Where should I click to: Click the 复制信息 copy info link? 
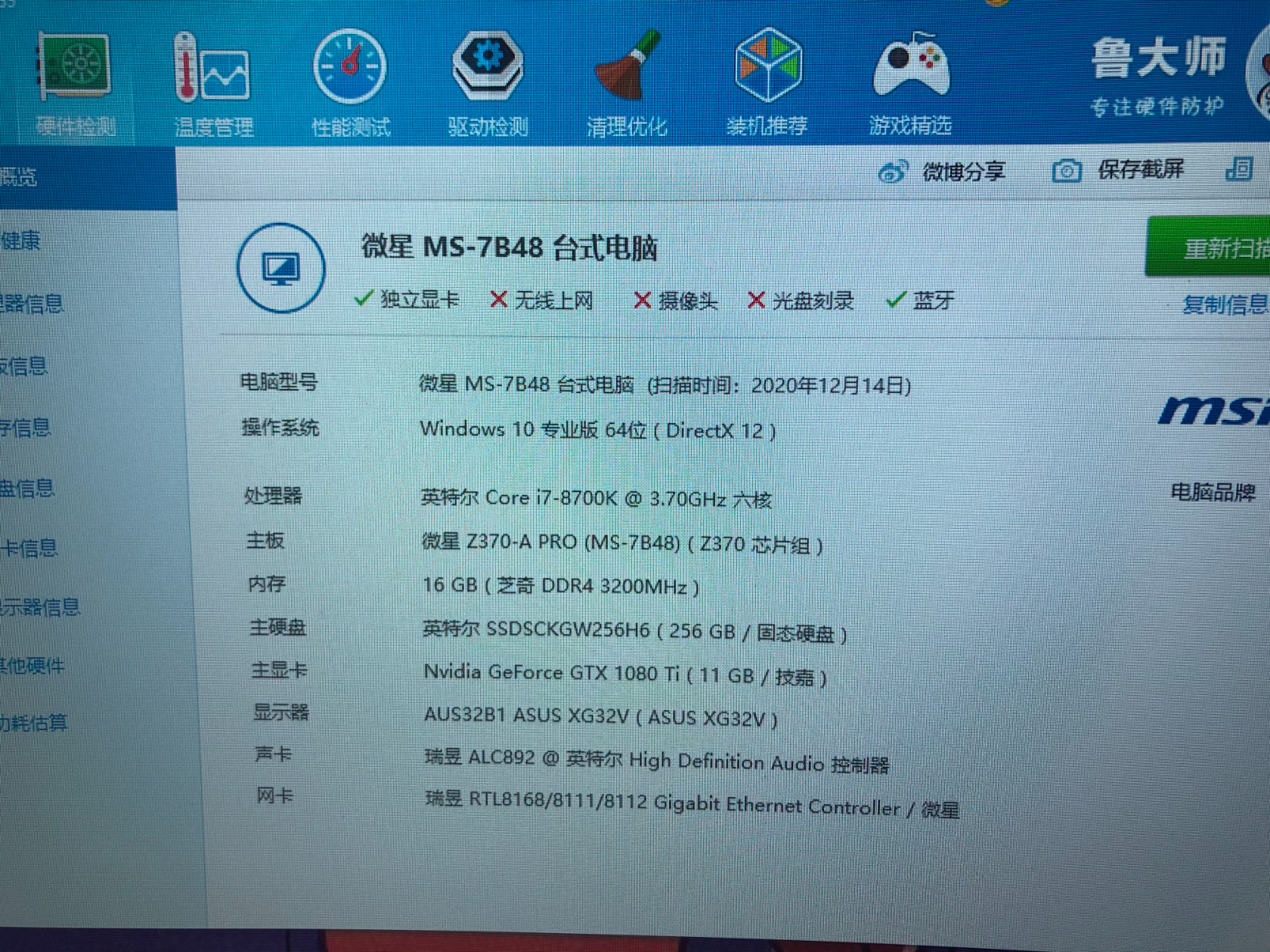[x=1224, y=305]
